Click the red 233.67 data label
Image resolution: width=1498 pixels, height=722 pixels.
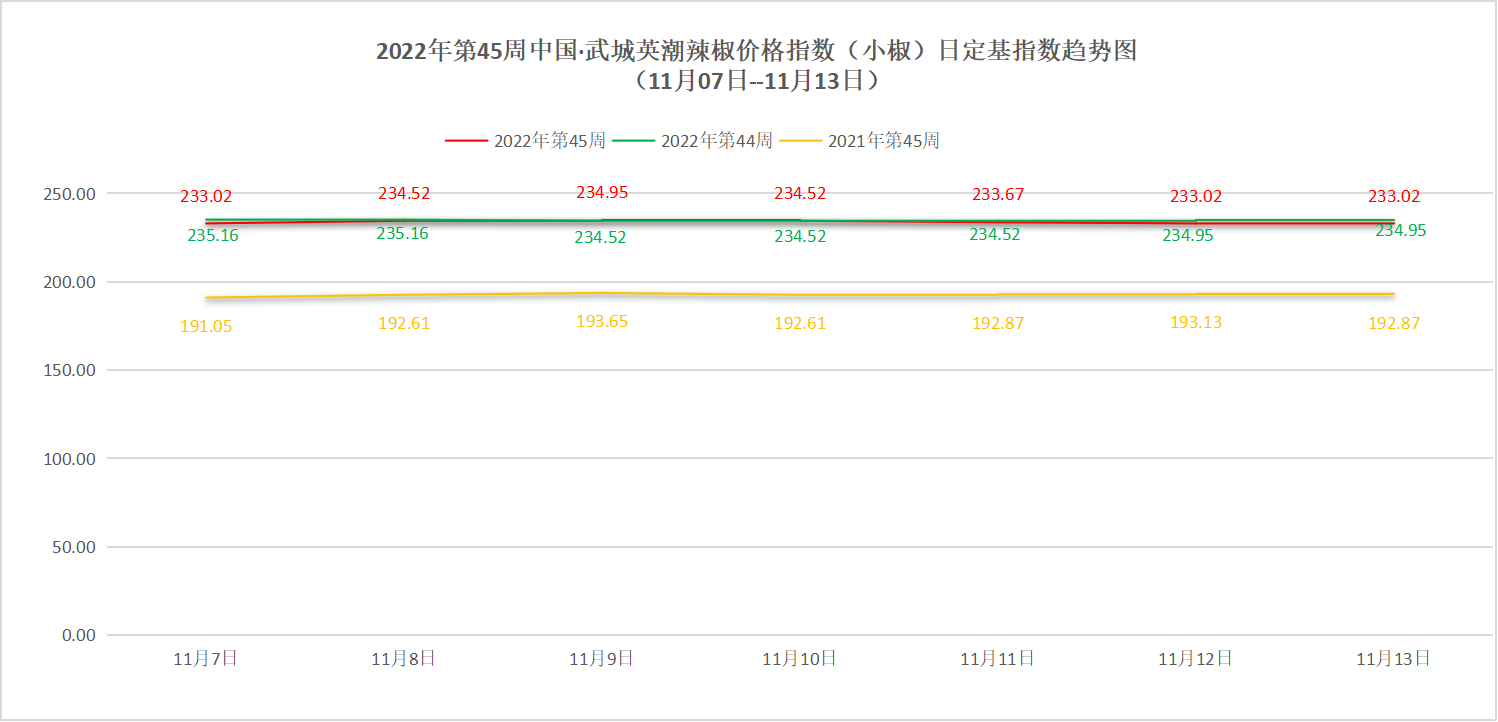998,194
